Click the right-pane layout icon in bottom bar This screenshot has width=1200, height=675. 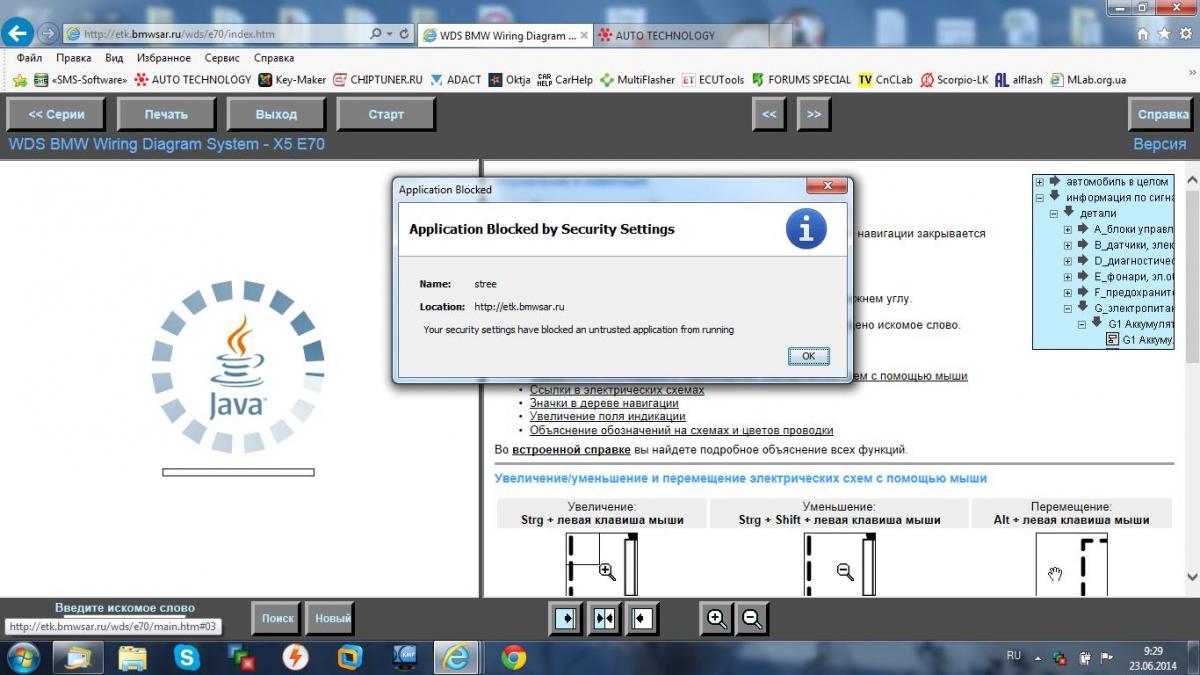642,620
